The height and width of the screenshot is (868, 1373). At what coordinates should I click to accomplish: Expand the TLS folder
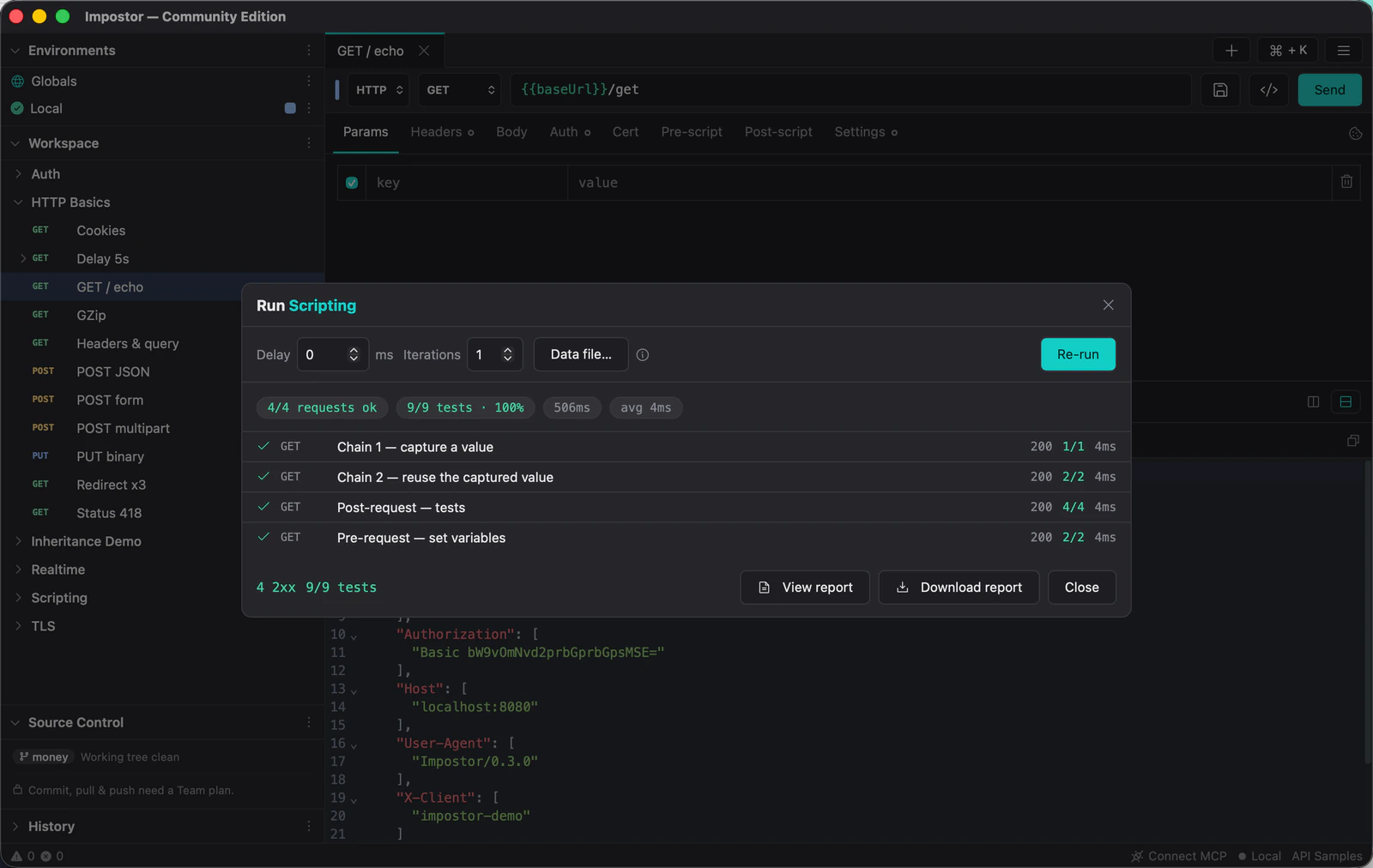coord(18,626)
